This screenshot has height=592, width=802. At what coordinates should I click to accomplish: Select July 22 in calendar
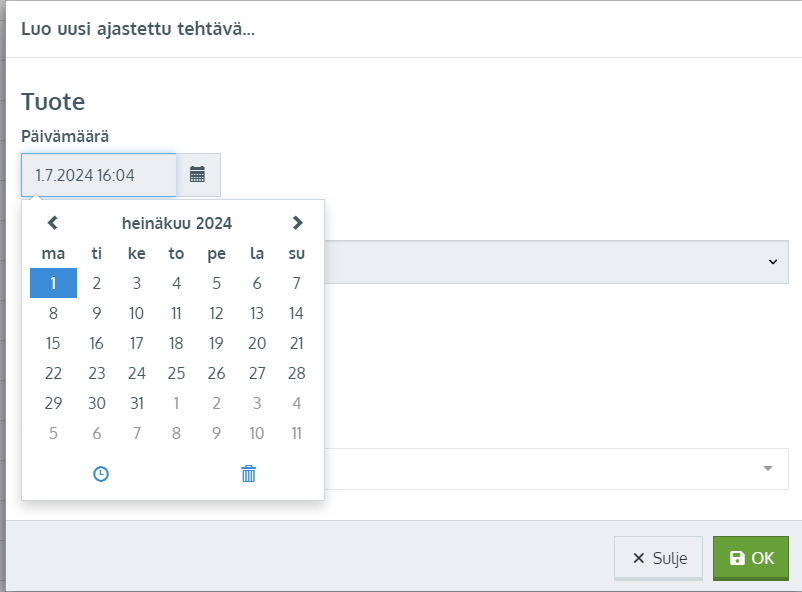click(53, 374)
